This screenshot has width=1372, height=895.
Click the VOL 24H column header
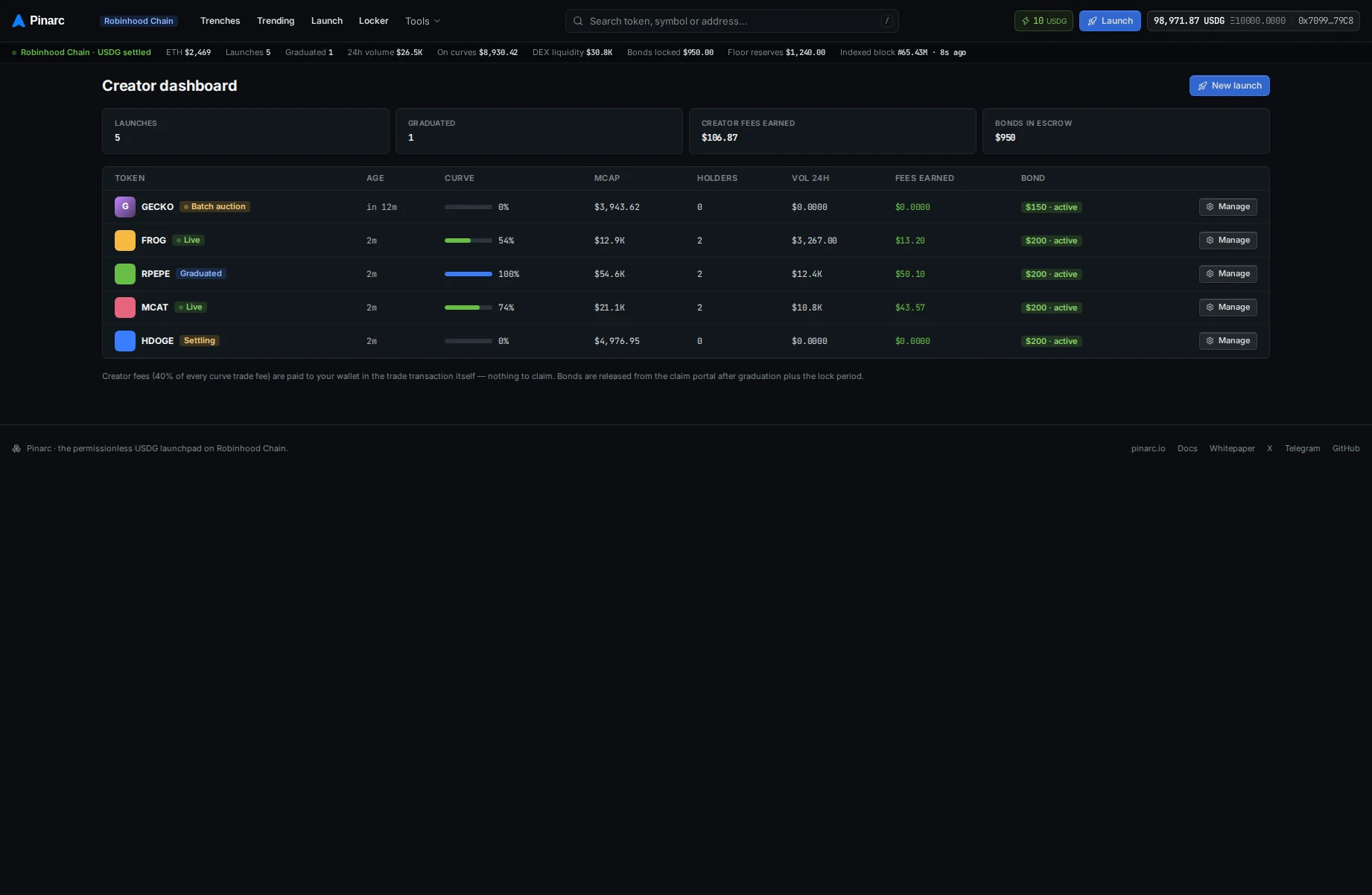click(810, 179)
